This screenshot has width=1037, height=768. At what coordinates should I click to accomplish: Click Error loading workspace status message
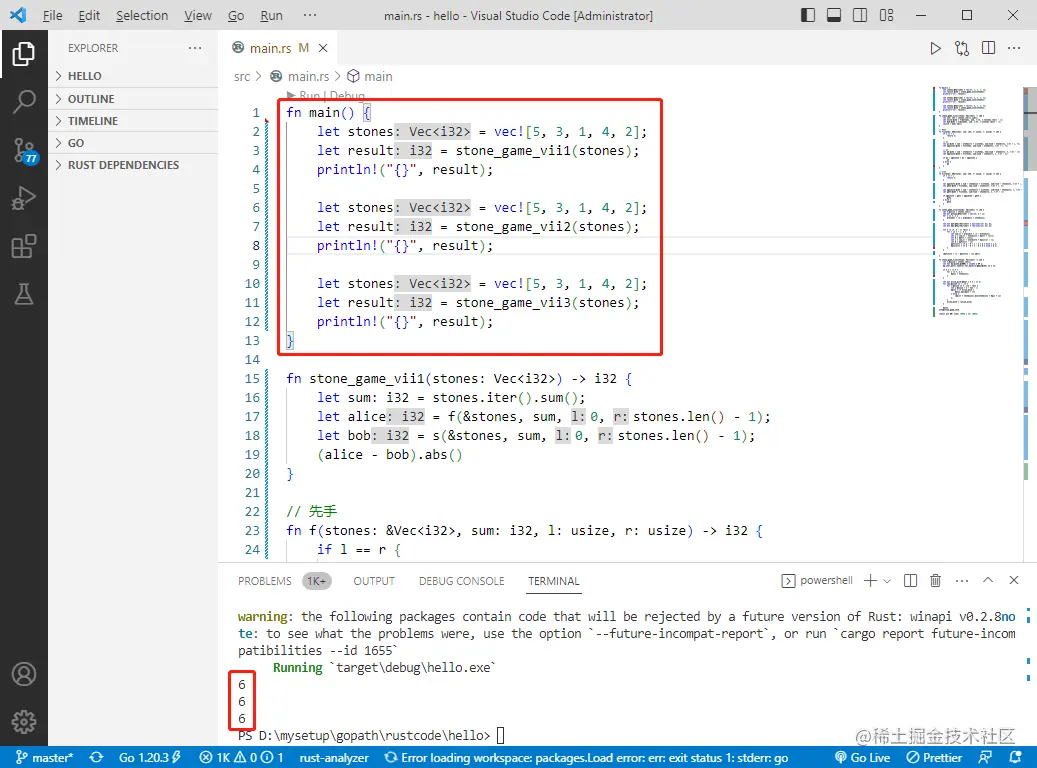(x=586, y=757)
